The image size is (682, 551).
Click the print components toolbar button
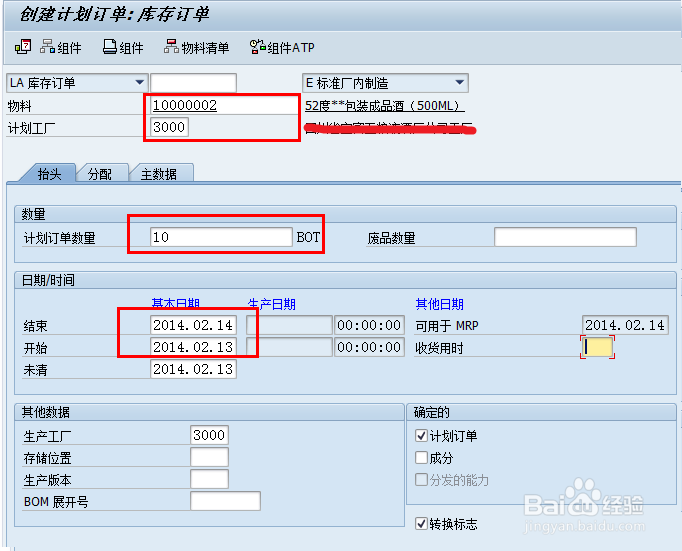coord(123,47)
